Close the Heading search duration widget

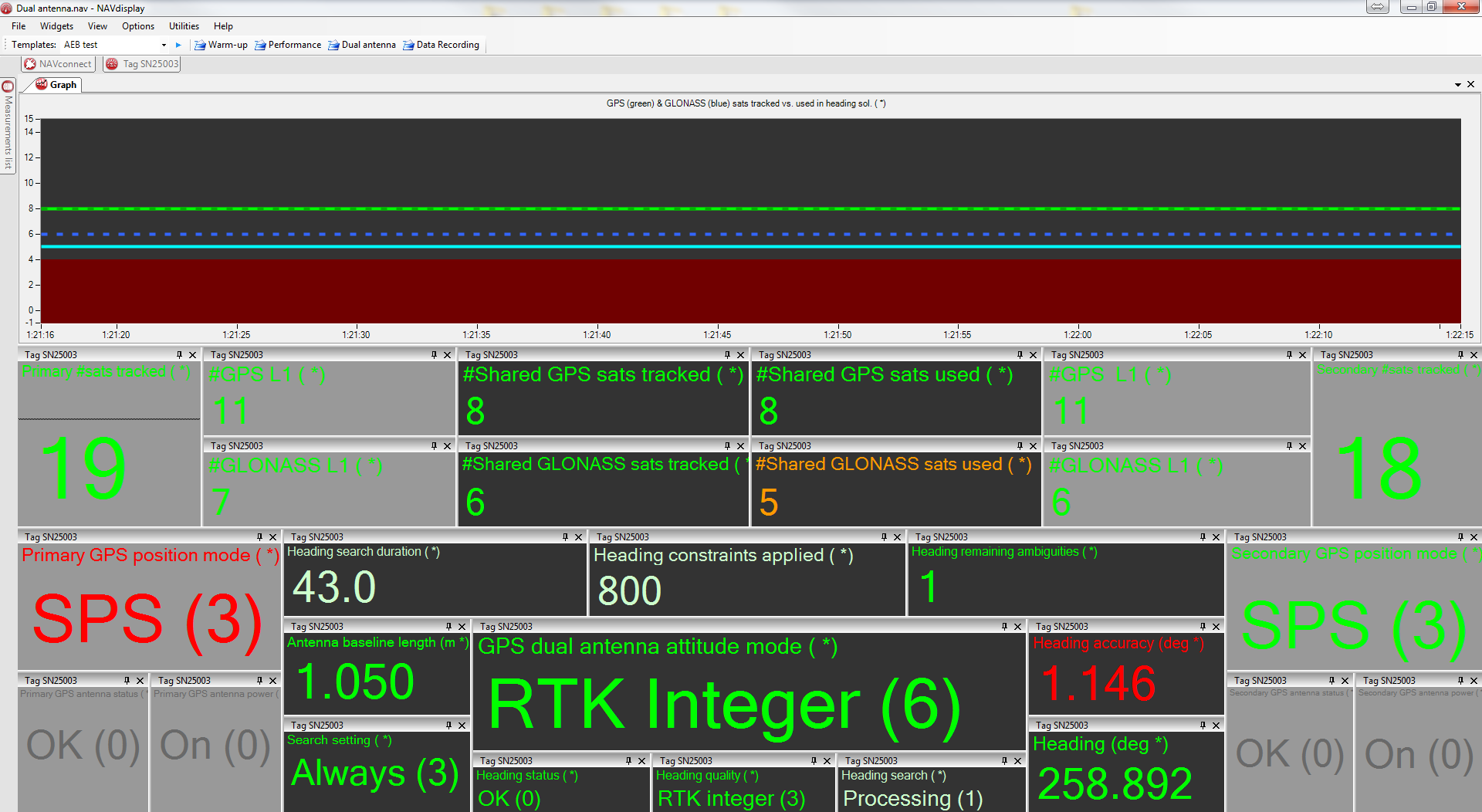tap(578, 537)
